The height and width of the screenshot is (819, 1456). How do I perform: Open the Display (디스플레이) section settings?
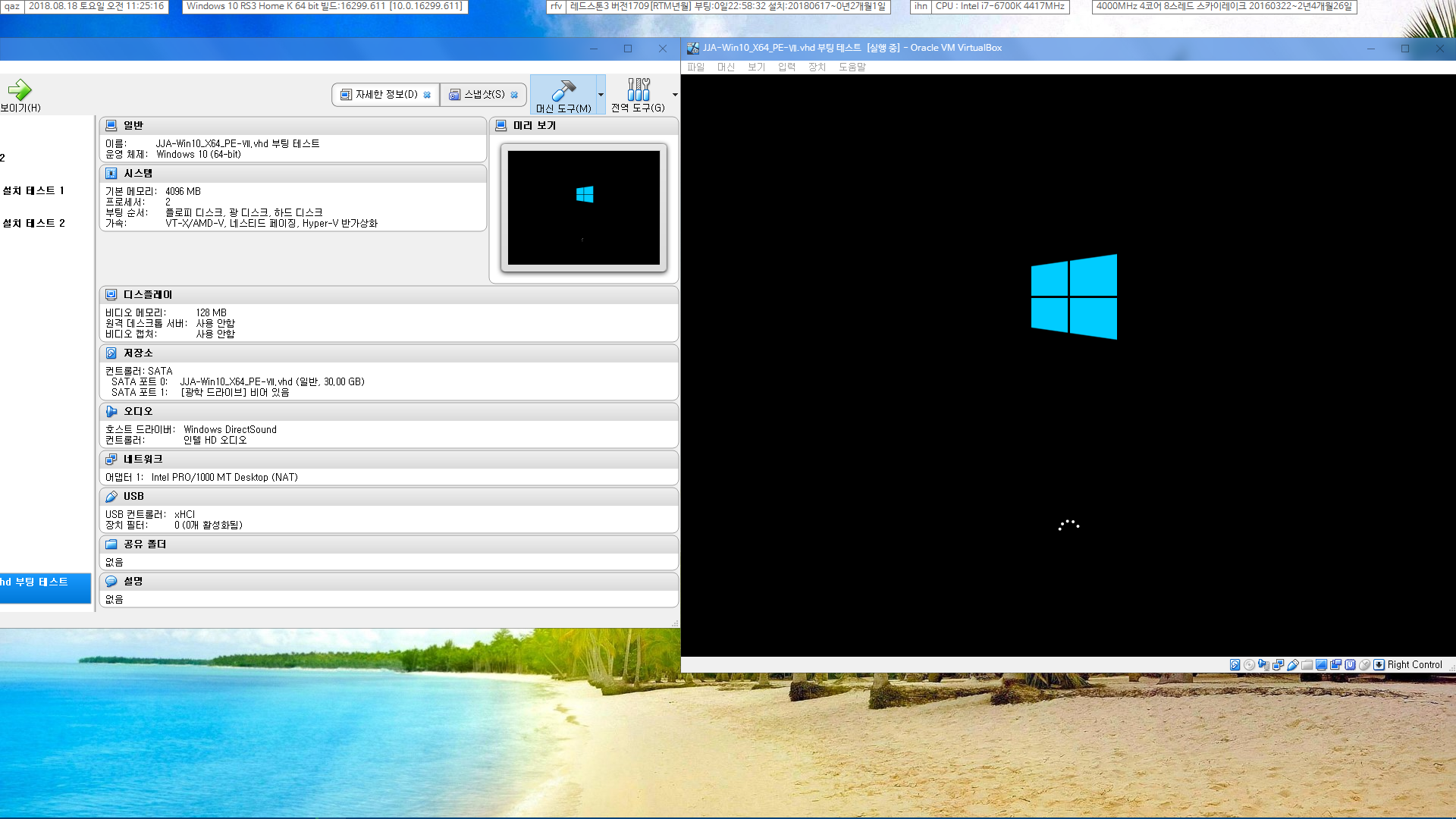pyautogui.click(x=148, y=294)
